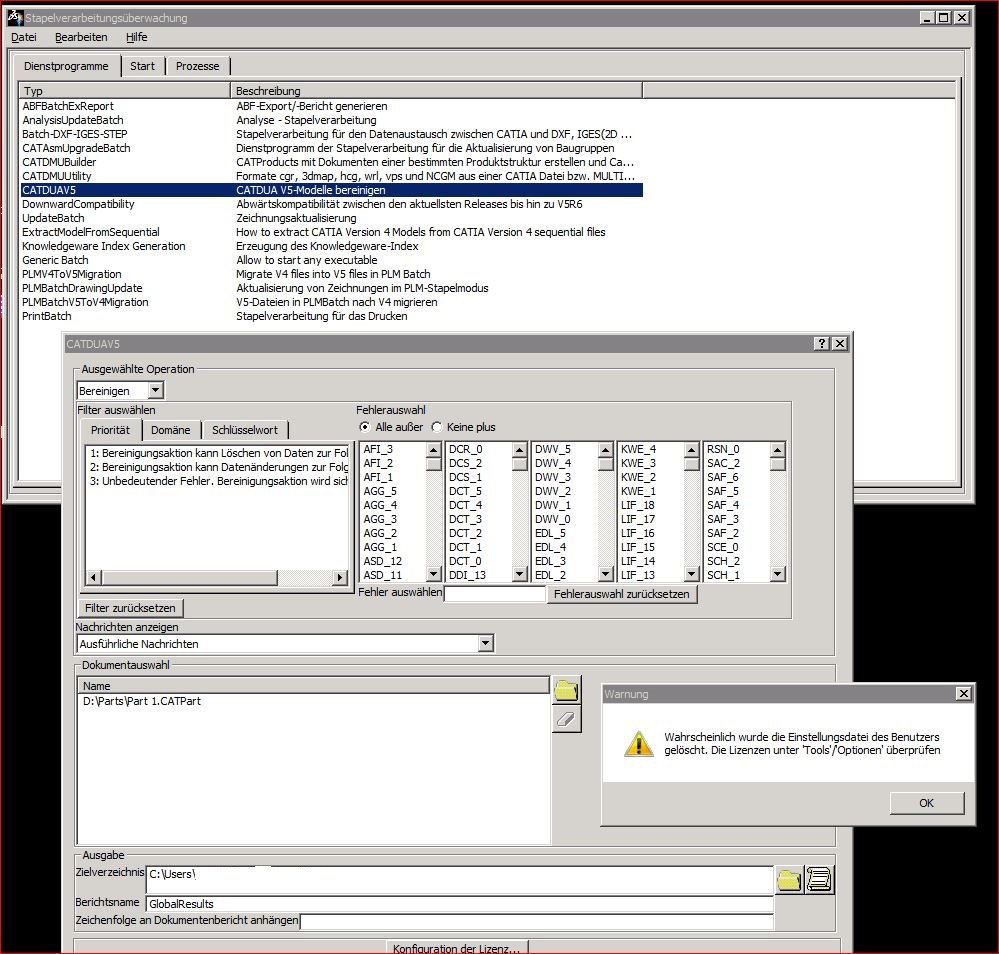Image resolution: width=999 pixels, height=954 pixels.
Task: Select the CATDMUBuilder utility
Action: pyautogui.click(x=331, y=162)
